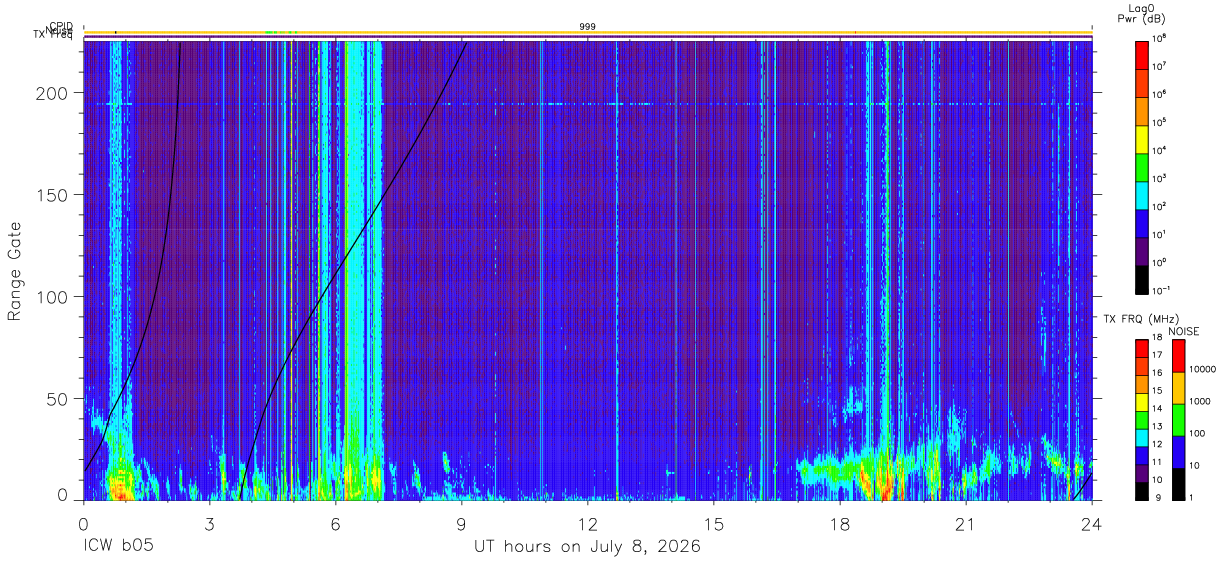Image resolution: width=1228 pixels, height=567 pixels.
Task: Click the yellow 14-15 segment of the TX FRQ colorbar
Action: point(1142,400)
